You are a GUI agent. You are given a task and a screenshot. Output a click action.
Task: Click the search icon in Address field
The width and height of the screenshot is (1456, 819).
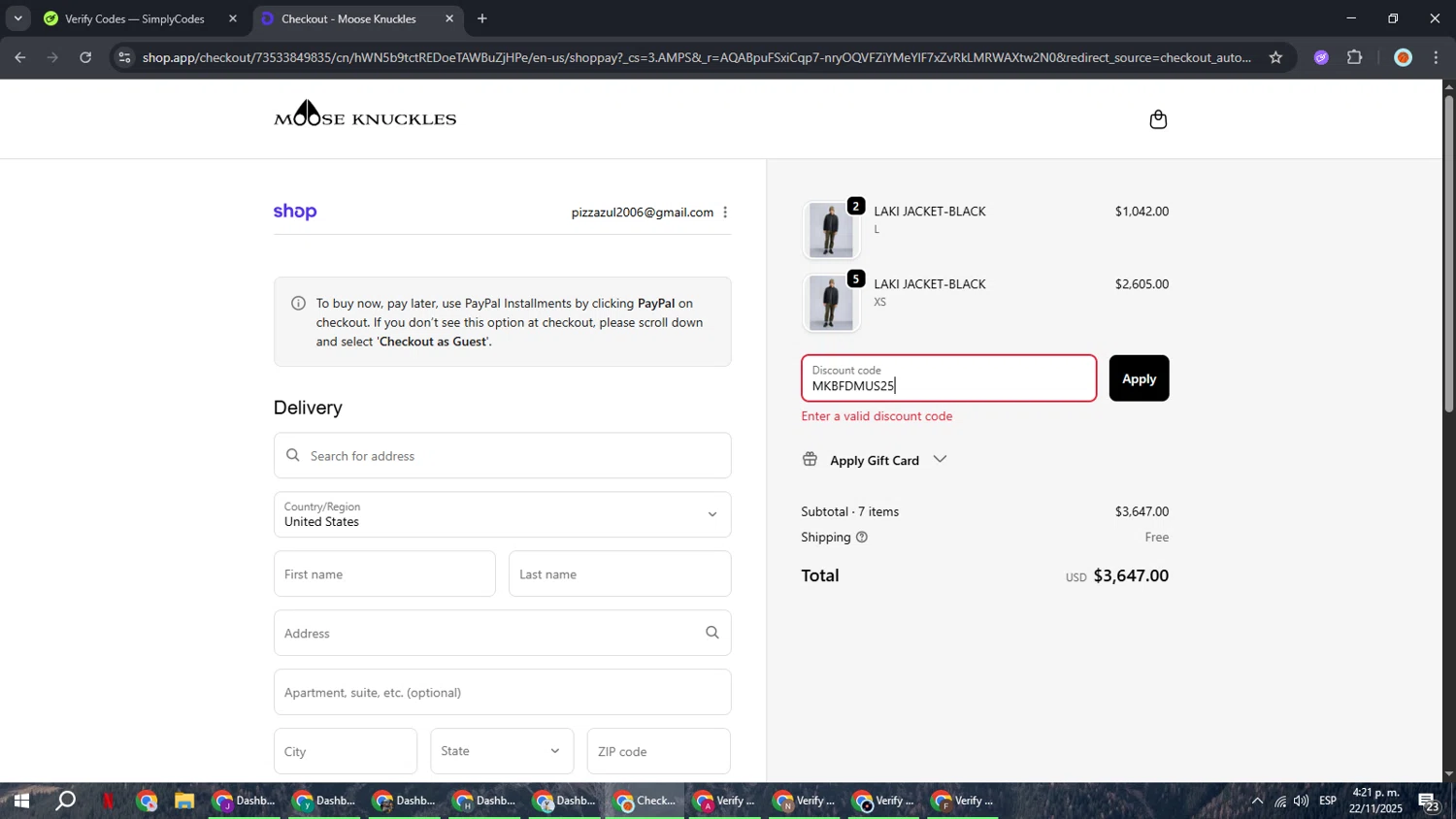tap(712, 633)
